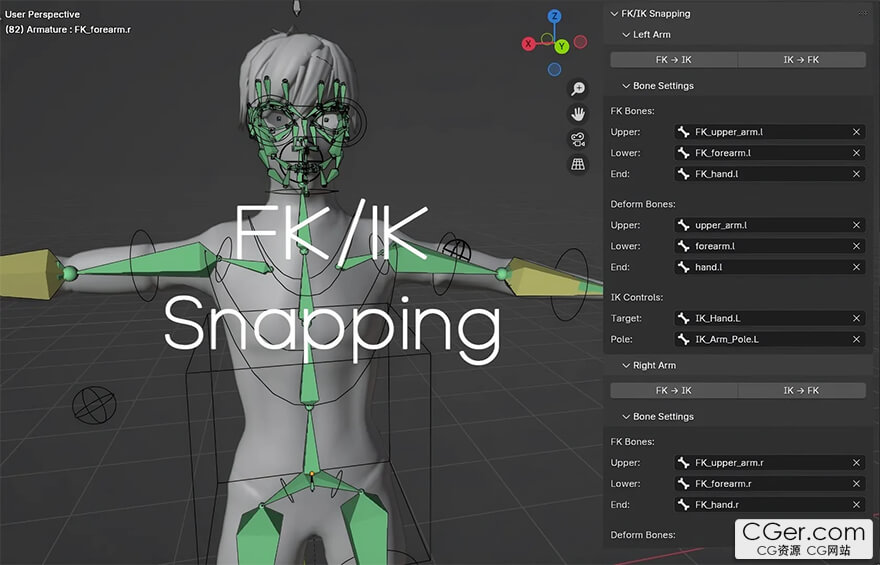Clear the FK_forearm.l bone field
Image resolution: width=880 pixels, height=565 pixels.
[856, 153]
